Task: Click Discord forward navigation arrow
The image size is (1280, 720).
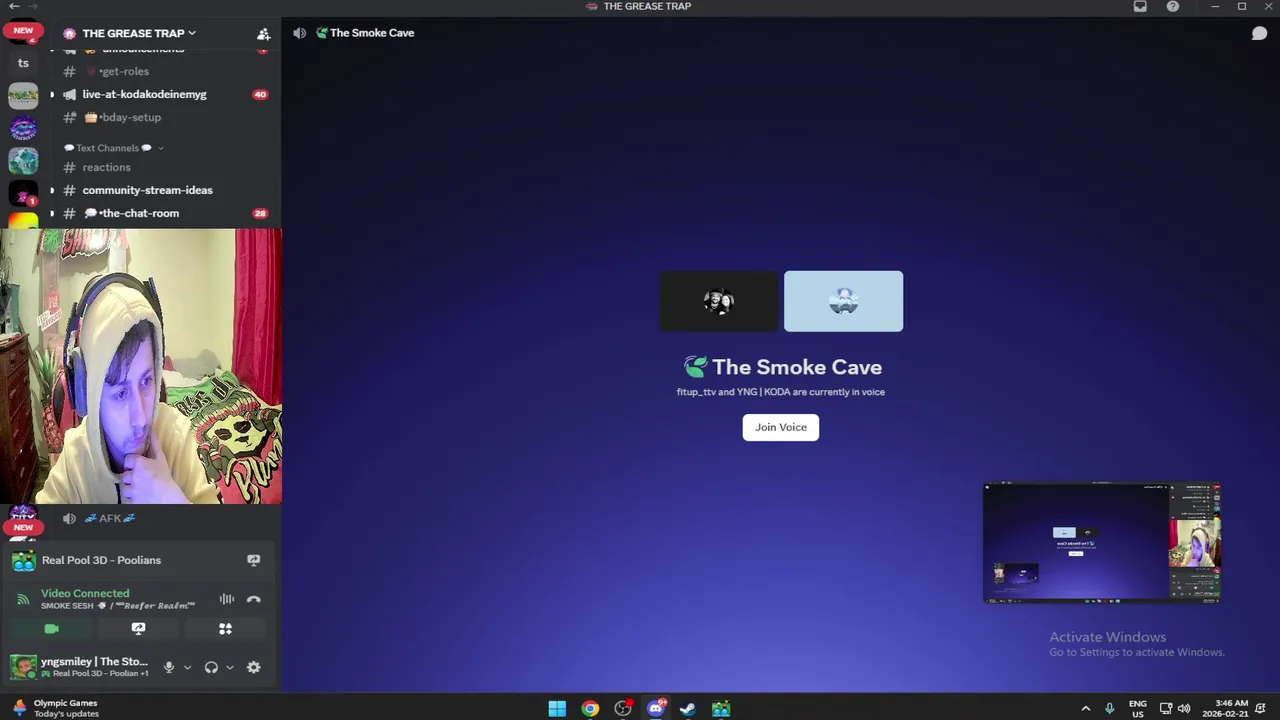Action: 34,6
